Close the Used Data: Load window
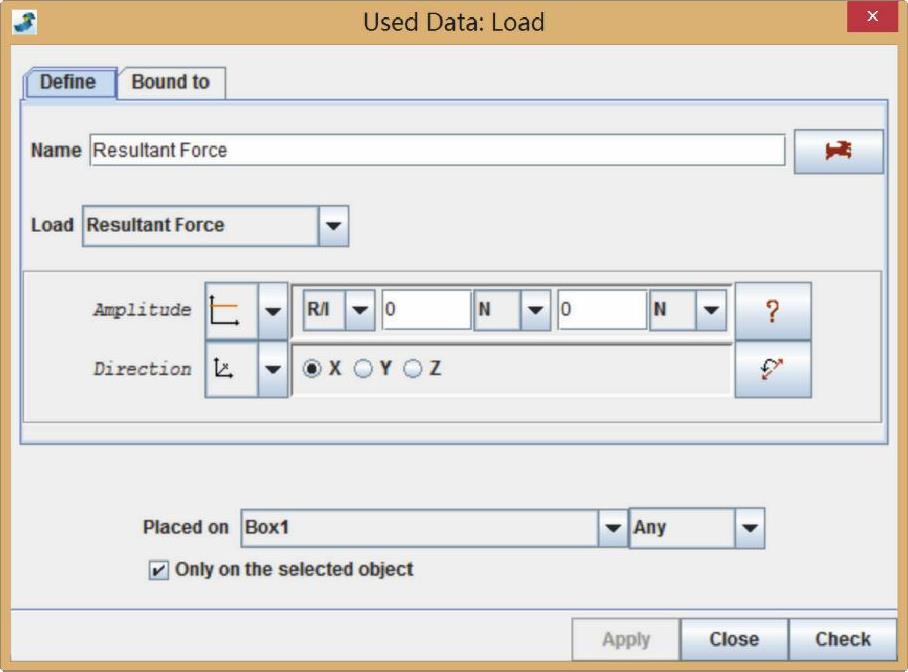Image resolution: width=908 pixels, height=672 pixels. pos(872,19)
